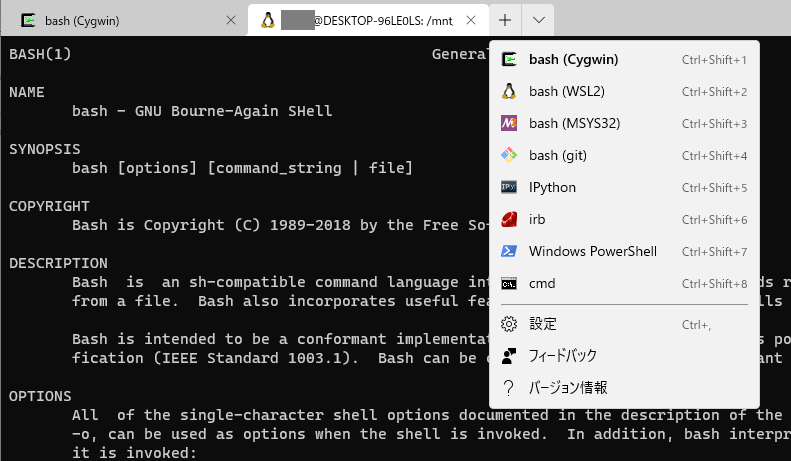Click the 'fication (IEEE Standard 1003.1)' line

[280, 358]
